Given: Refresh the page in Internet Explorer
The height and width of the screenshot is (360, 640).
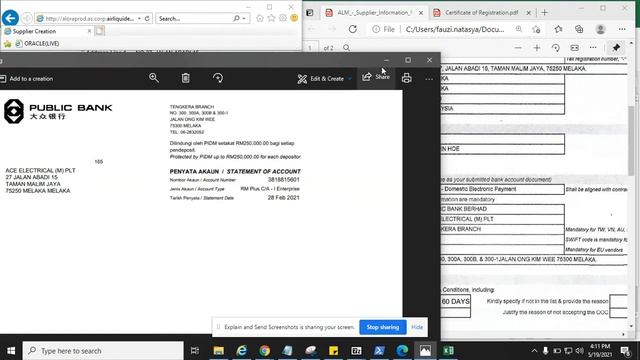Looking at the screenshot, I should pyautogui.click(x=147, y=18).
